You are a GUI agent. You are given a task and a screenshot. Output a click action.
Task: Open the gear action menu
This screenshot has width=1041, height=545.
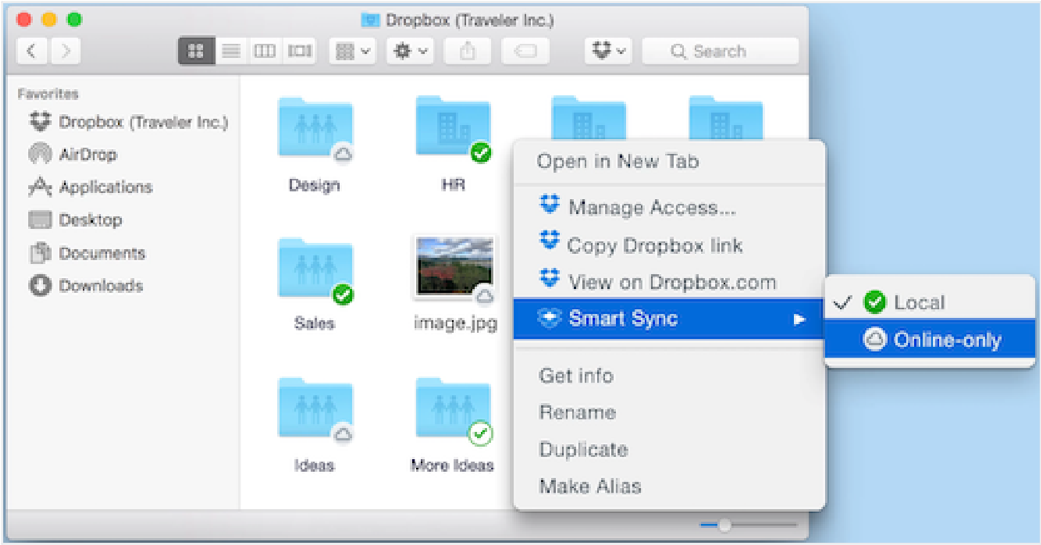pos(410,51)
